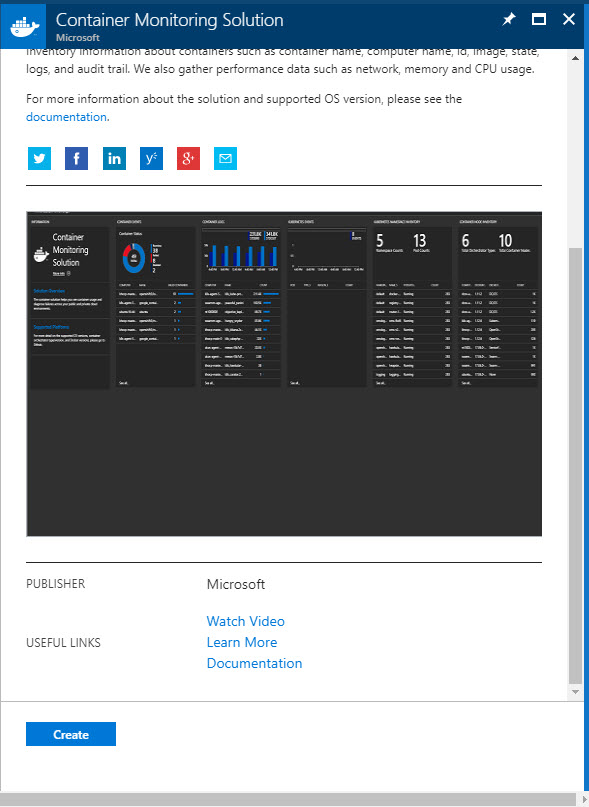This screenshot has width=589, height=807.
Task: Click the vertical scrollbar thumb
Action: [x=576, y=466]
